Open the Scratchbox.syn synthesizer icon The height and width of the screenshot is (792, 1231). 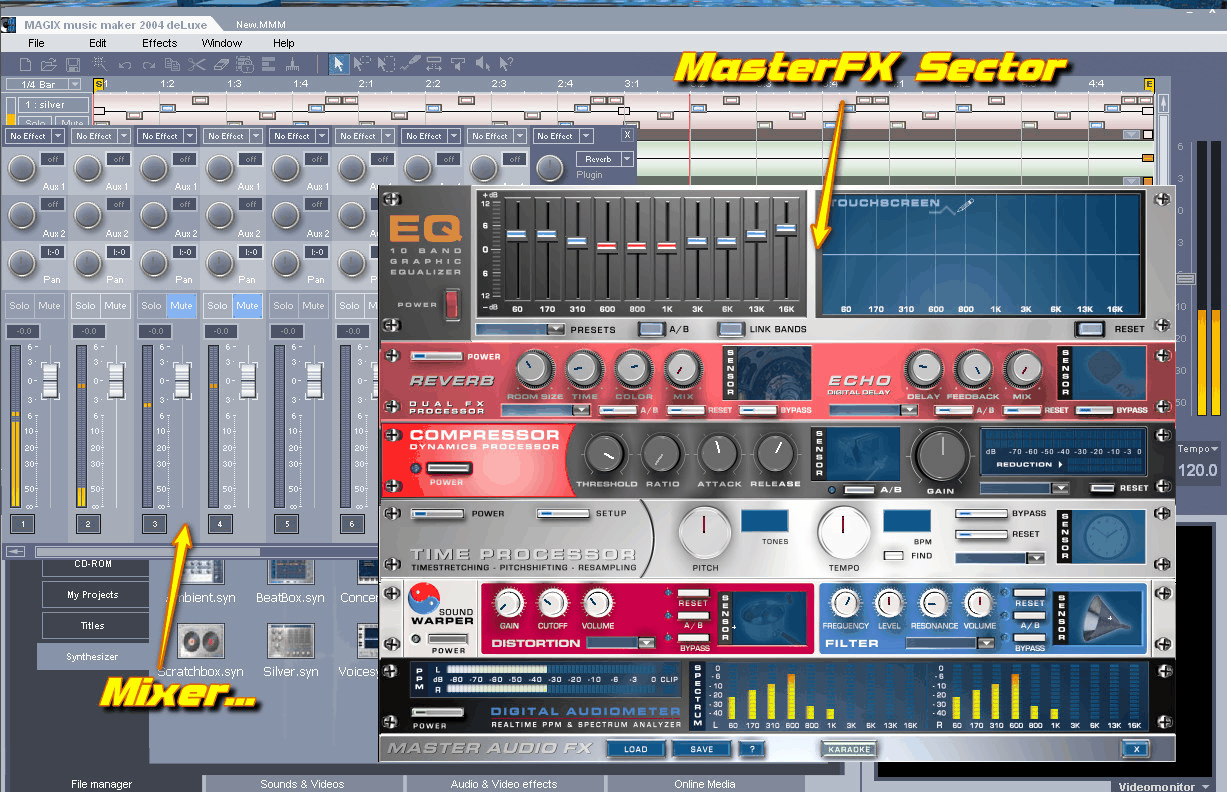tap(199, 641)
